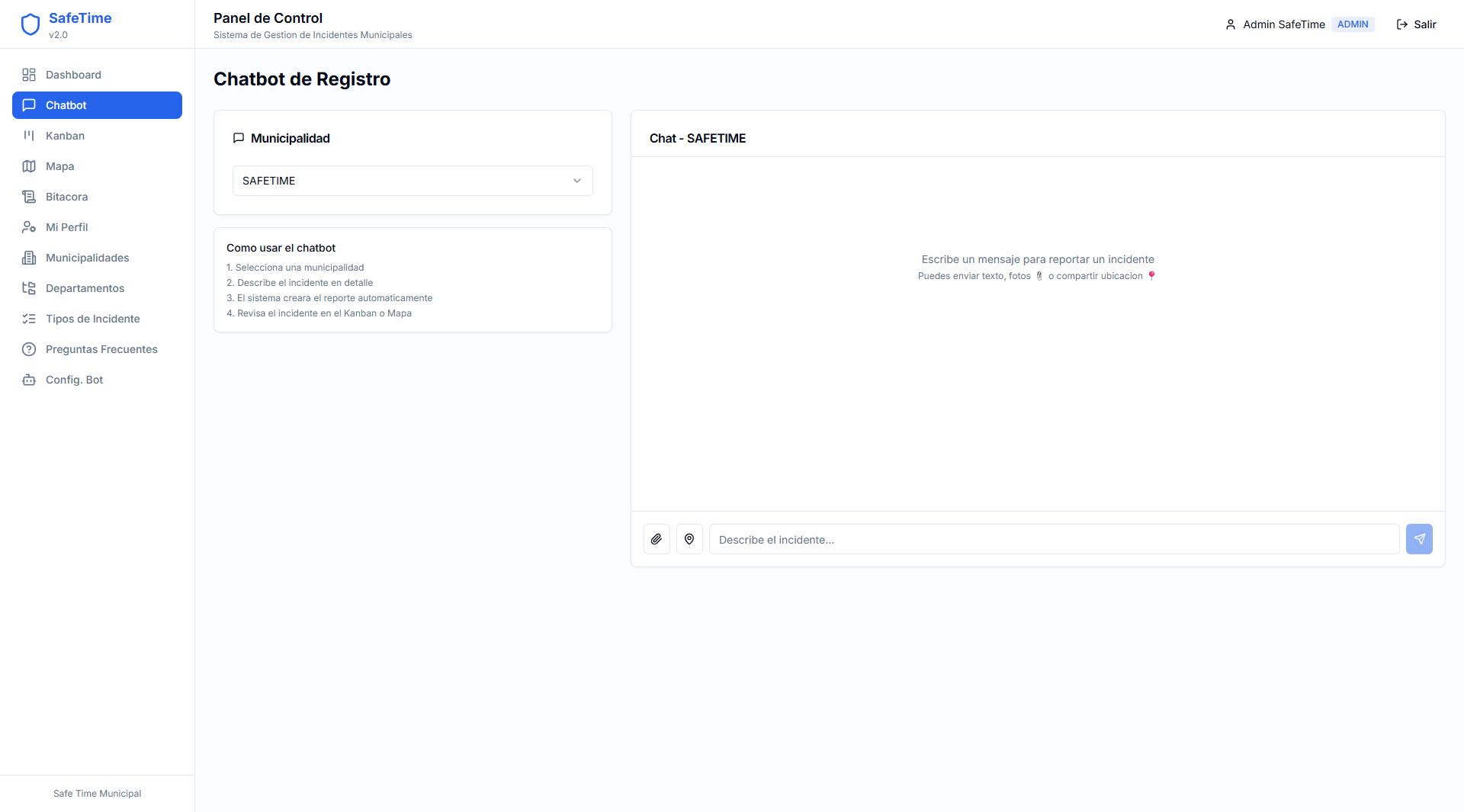Screen dimensions: 1464x812
Task: Open Departamentos section
Action: [x=97, y=288]
